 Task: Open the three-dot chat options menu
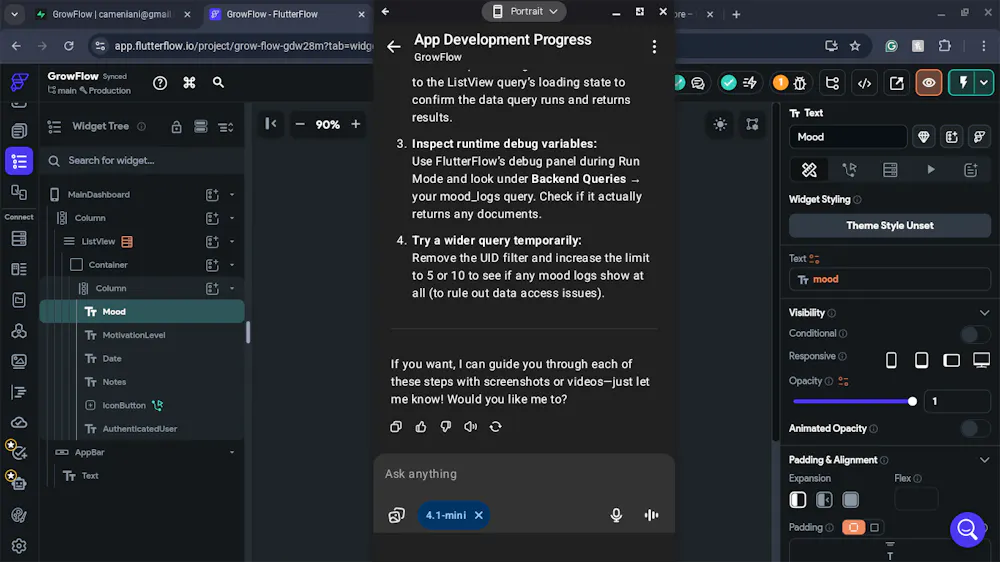tap(654, 47)
